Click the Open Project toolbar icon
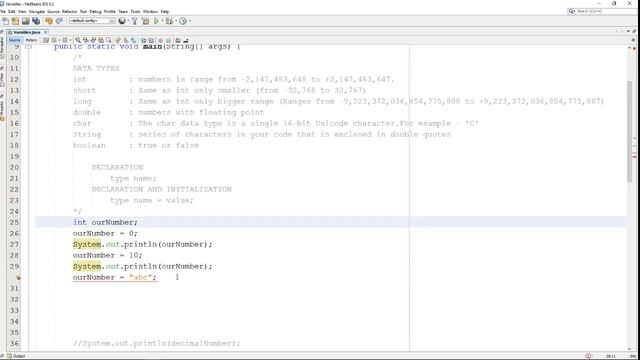This screenshot has width=640, height=360. (x=25, y=21)
